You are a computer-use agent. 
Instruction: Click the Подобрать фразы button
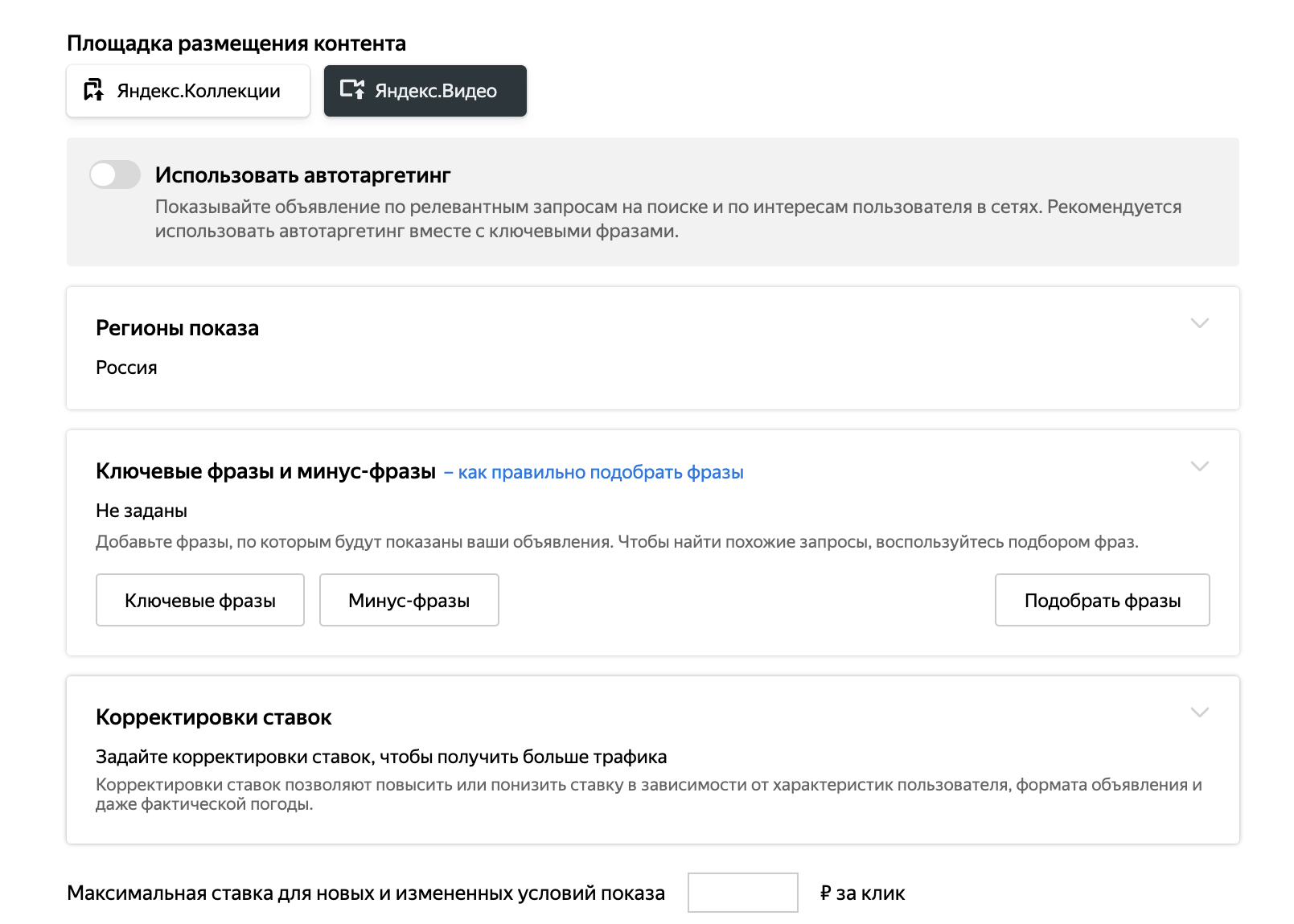(1102, 600)
